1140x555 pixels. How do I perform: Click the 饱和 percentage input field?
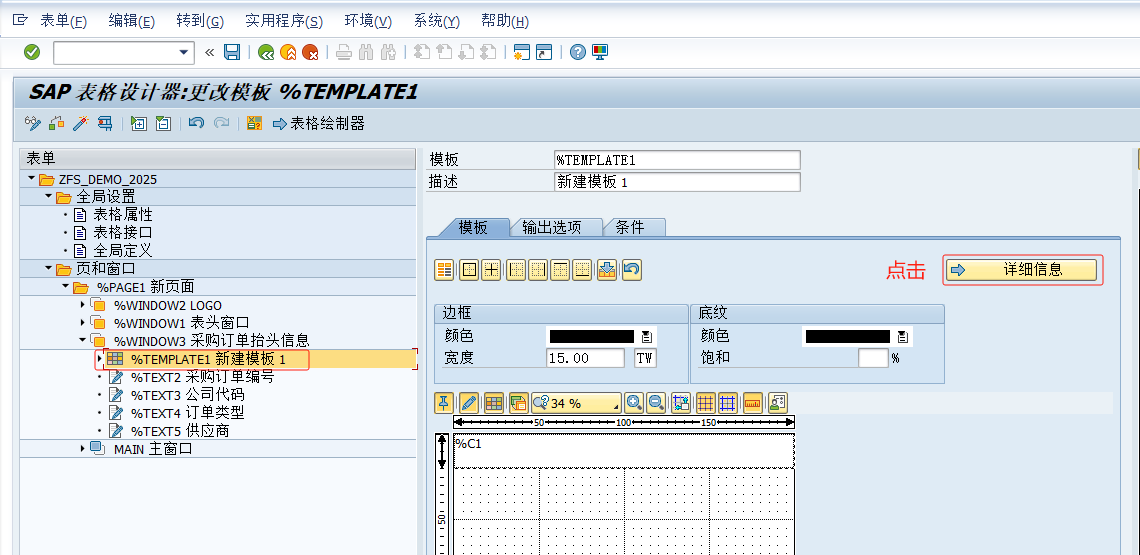[x=873, y=358]
